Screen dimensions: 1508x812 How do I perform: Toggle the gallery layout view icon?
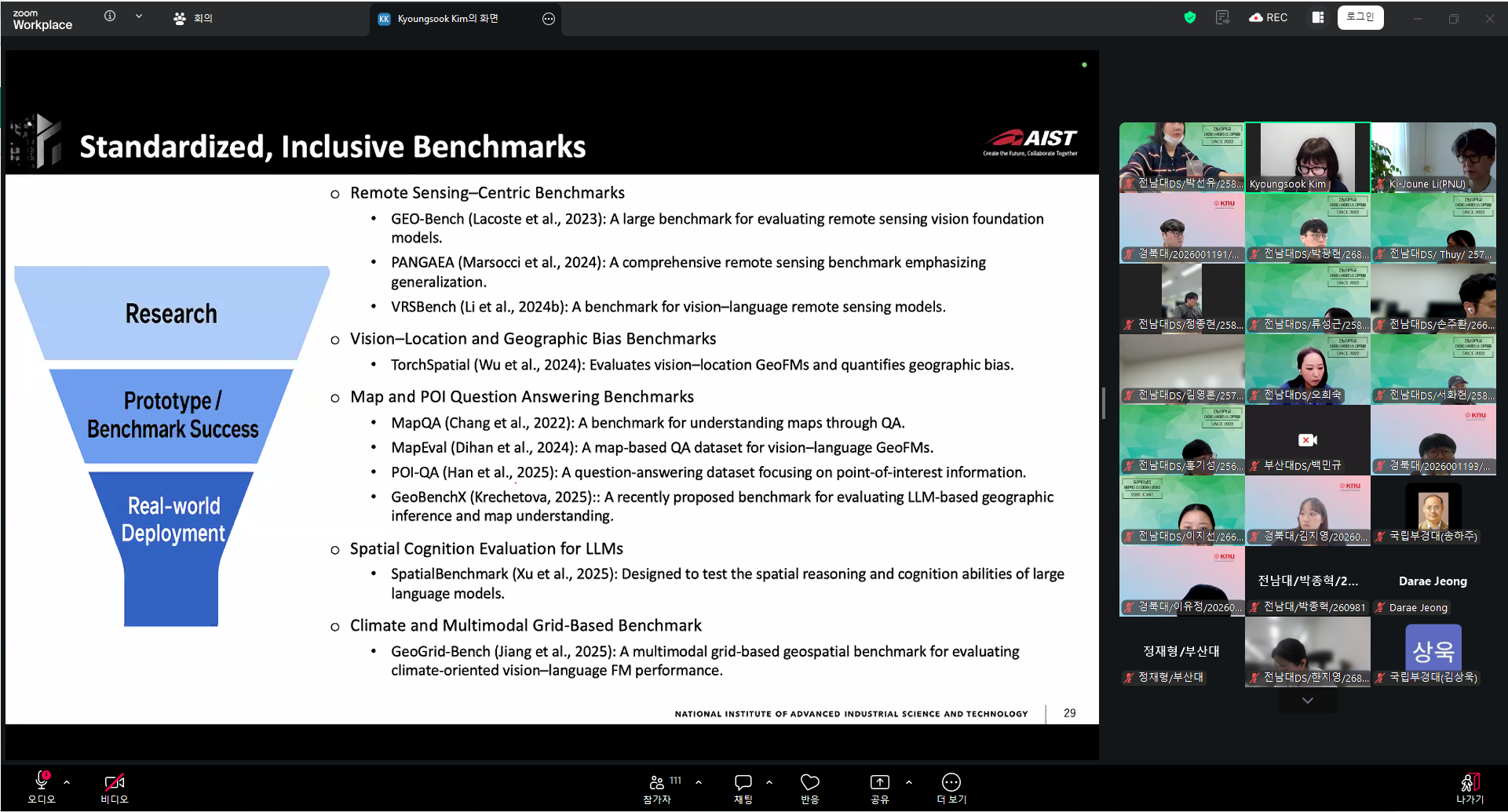(1317, 17)
